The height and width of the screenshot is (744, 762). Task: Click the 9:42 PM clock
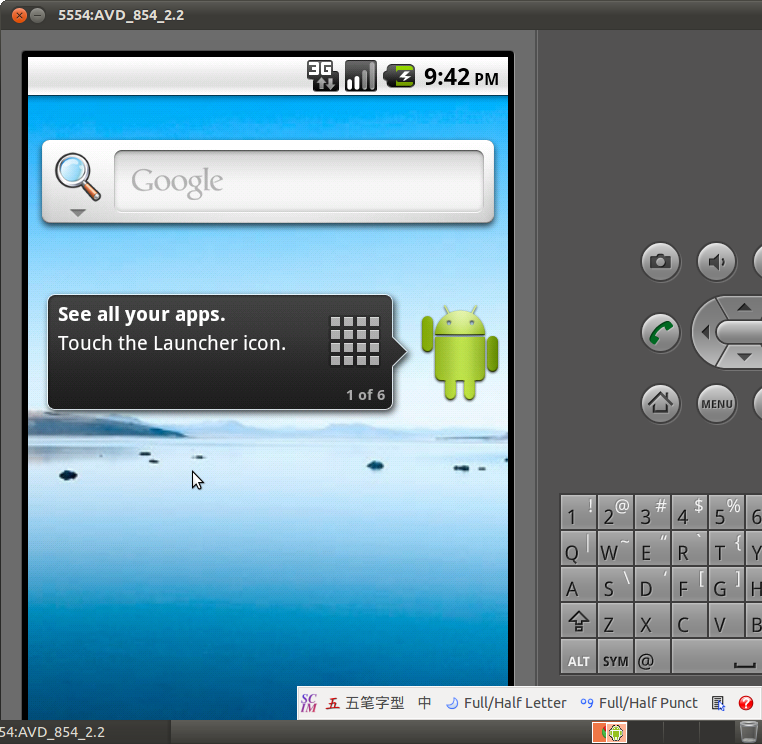tap(461, 77)
